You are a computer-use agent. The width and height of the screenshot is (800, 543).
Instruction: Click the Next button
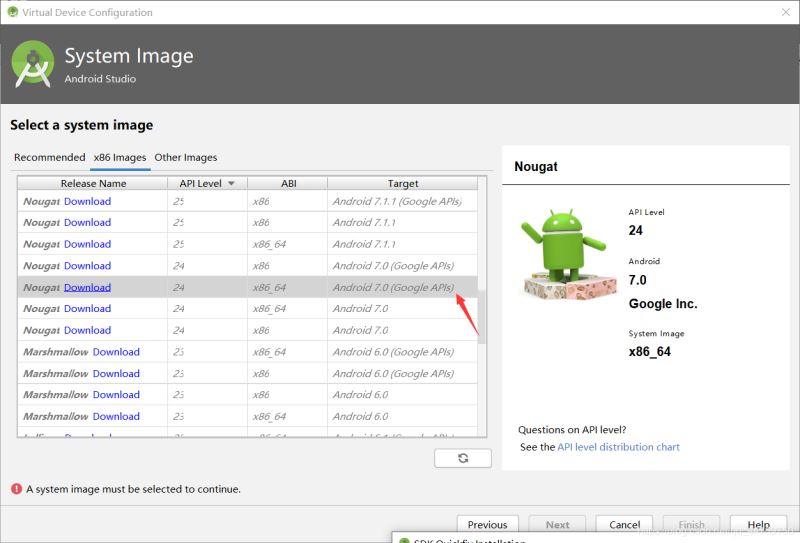coord(557,525)
